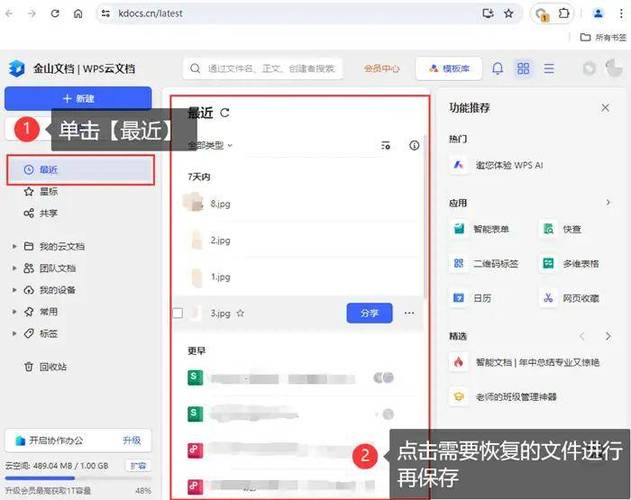This screenshot has height=500, width=631.
Task: Switch to grid view icon
Action: click(x=523, y=68)
